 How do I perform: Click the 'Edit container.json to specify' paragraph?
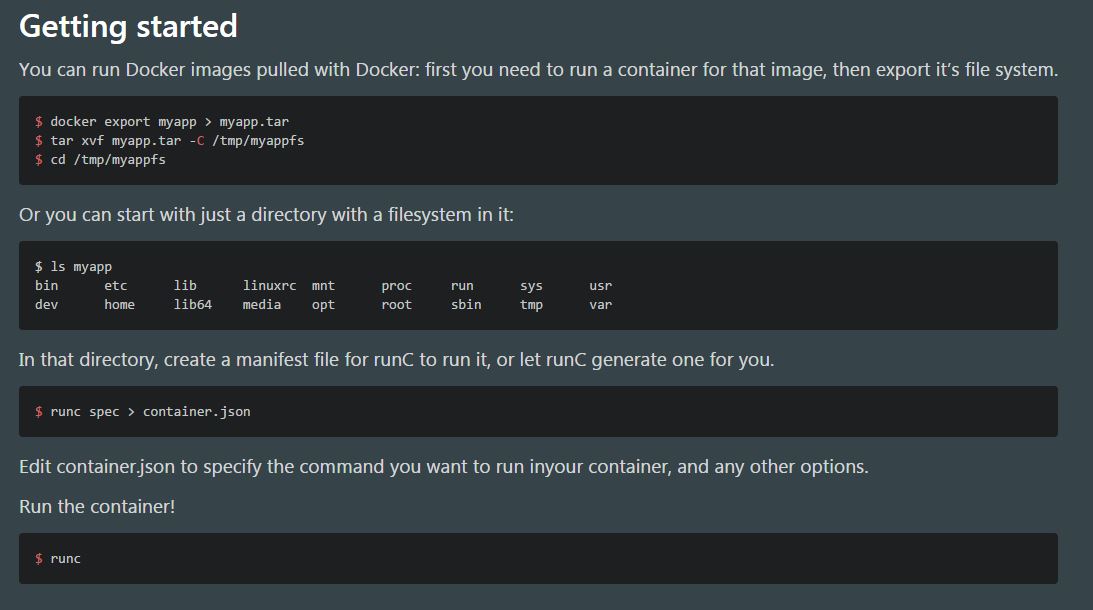pyautogui.click(x=443, y=467)
